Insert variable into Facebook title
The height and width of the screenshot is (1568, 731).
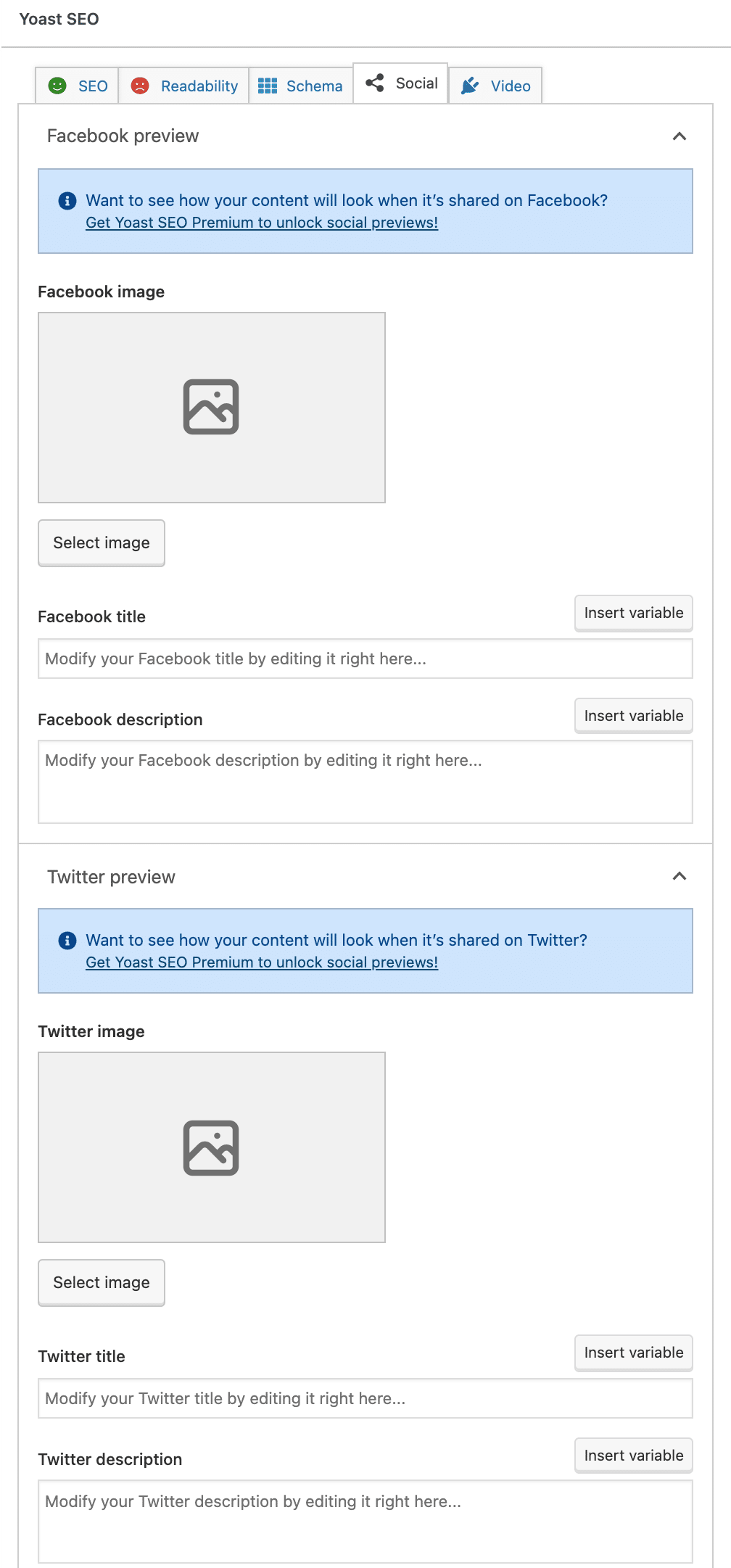click(x=632, y=613)
